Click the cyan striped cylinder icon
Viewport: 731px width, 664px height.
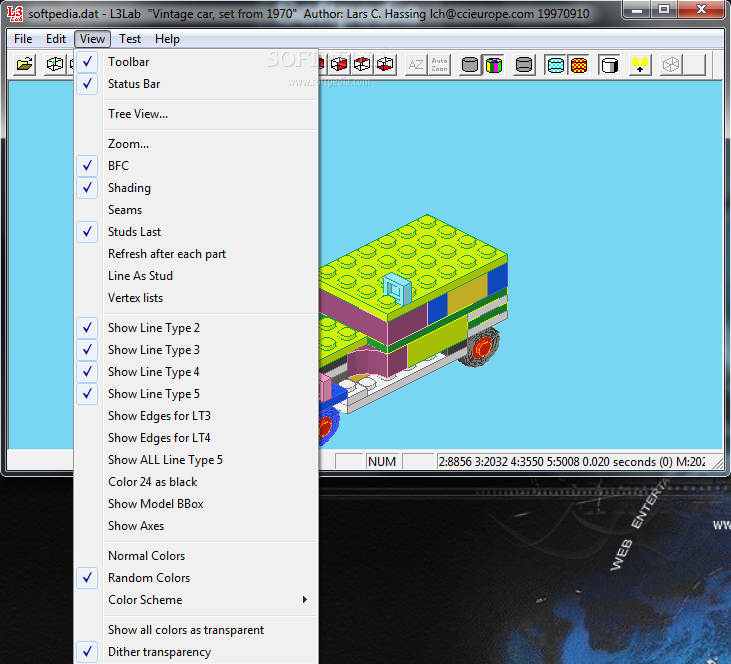[555, 65]
